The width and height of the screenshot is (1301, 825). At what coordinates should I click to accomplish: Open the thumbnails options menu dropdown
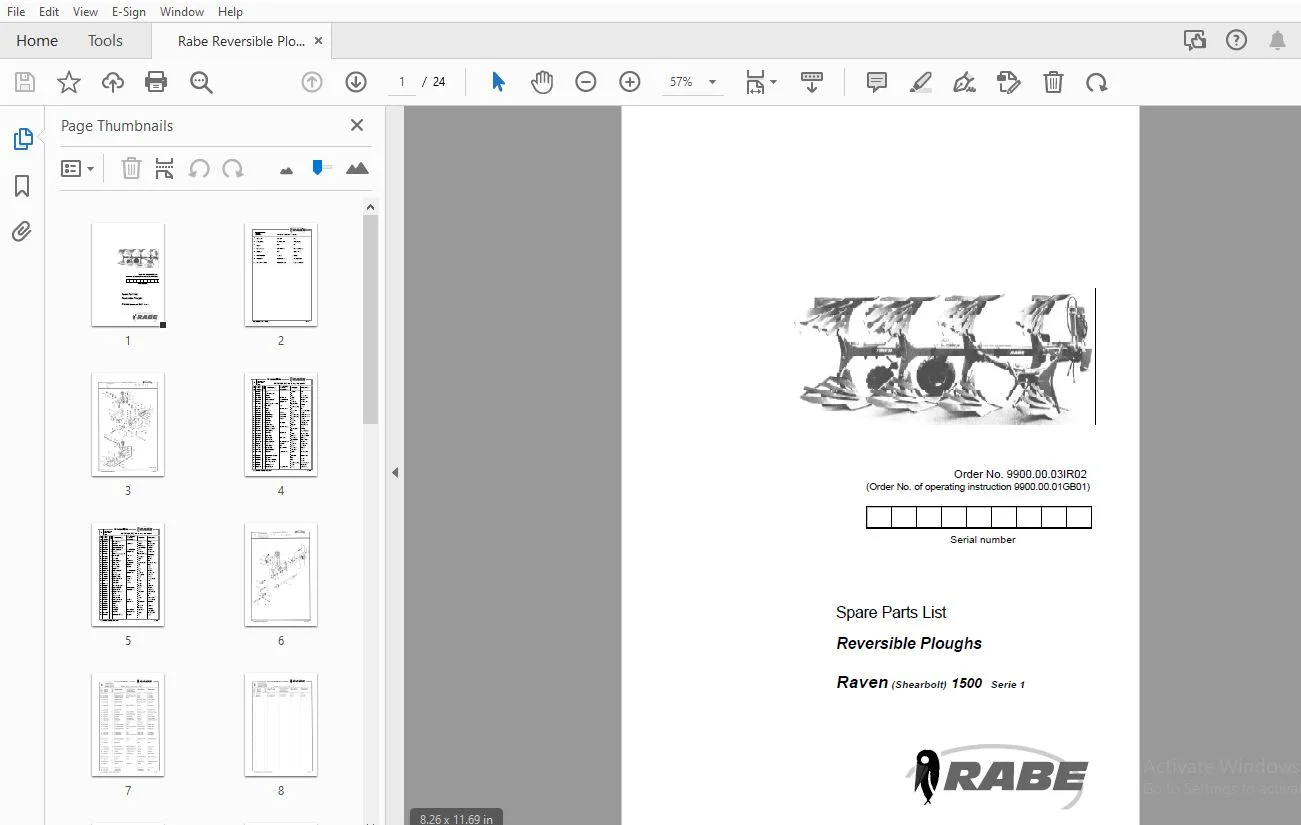[77, 168]
